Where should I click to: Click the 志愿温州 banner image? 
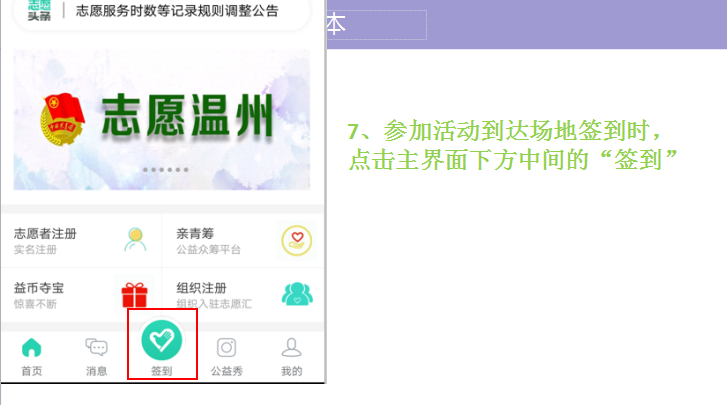click(162, 120)
